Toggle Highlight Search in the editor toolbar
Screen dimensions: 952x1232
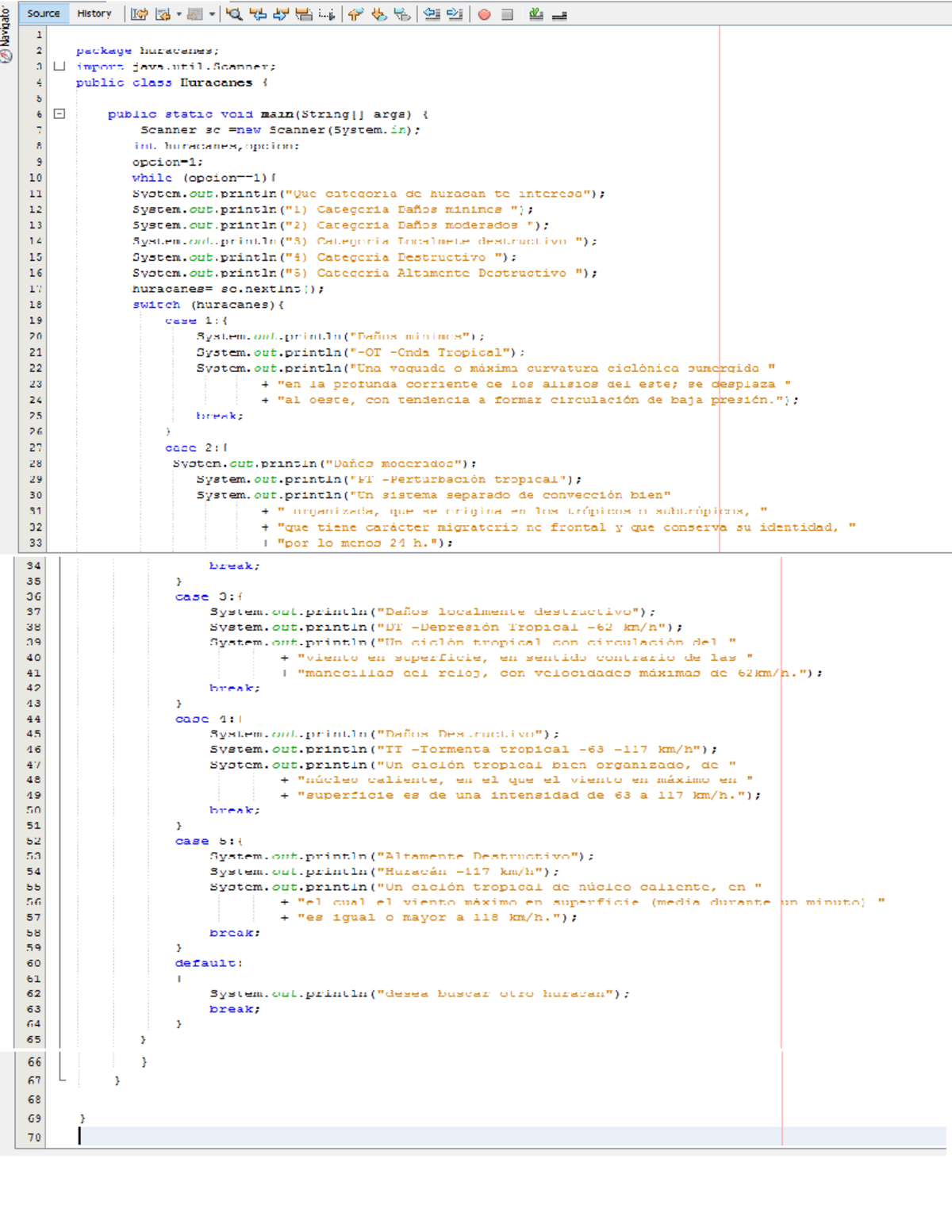coord(304,14)
